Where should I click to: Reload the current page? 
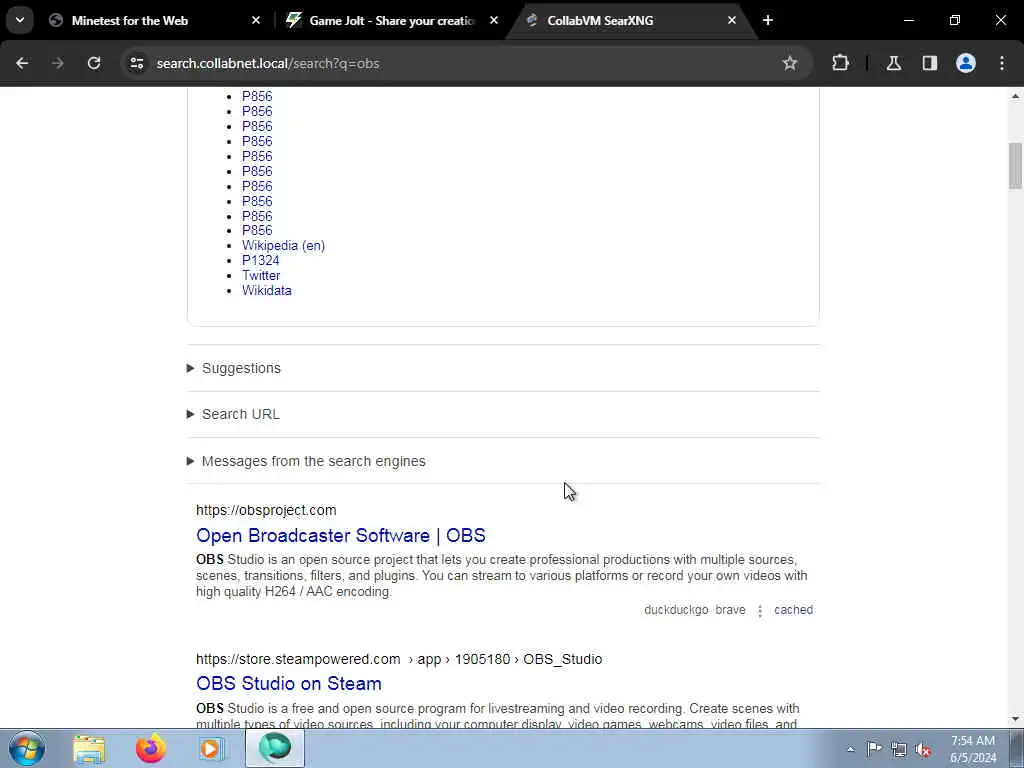94,63
